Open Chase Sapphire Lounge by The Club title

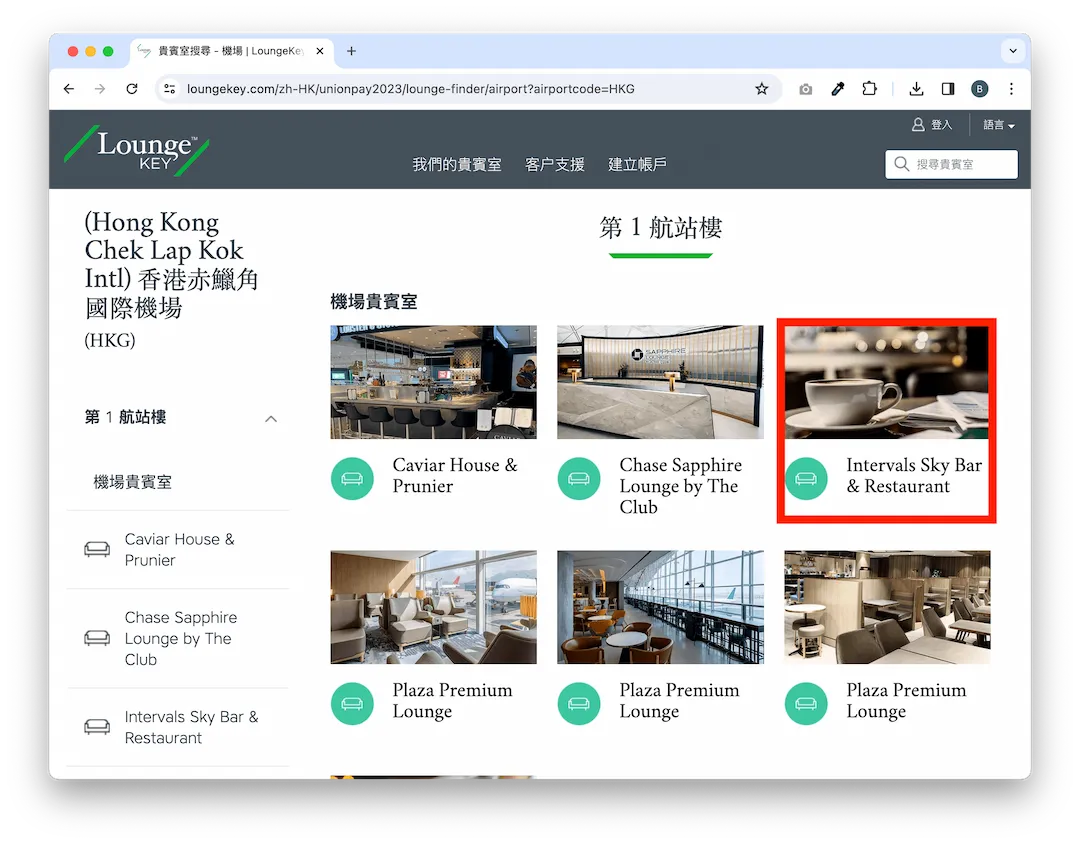[681, 486]
